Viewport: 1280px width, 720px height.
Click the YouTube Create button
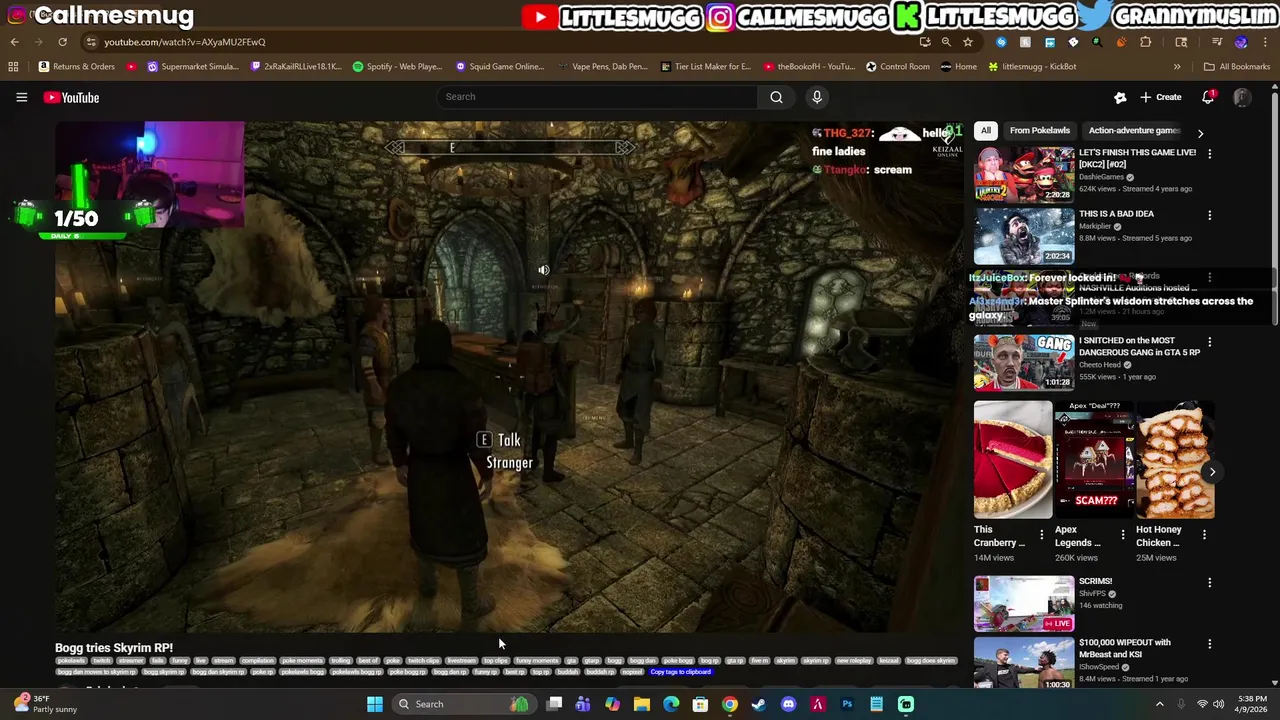(1160, 97)
